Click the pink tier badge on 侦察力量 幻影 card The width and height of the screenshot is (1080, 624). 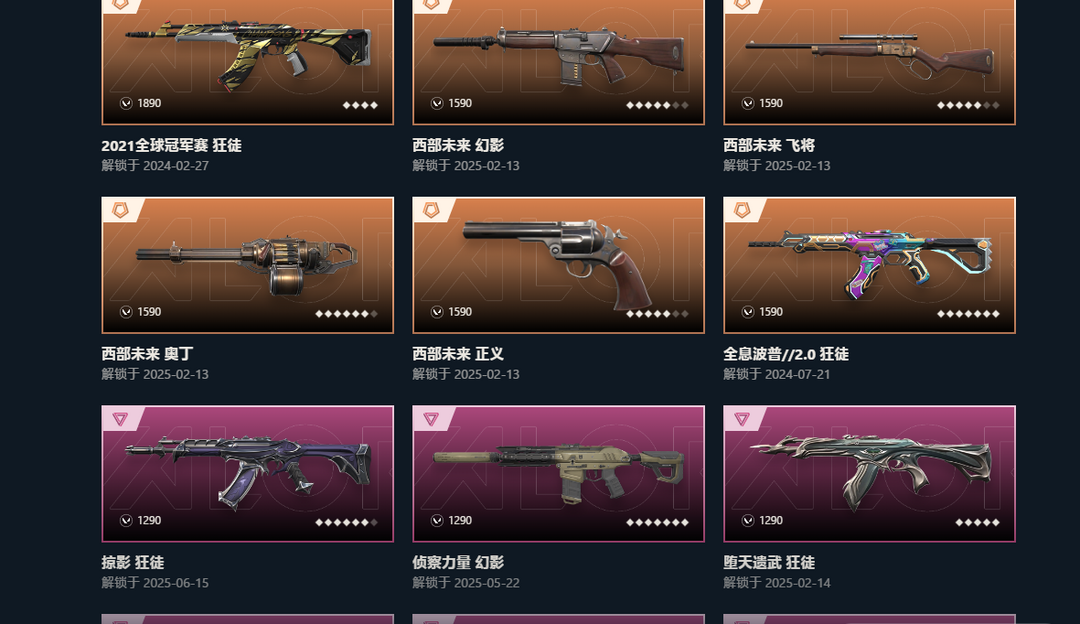click(x=431, y=419)
